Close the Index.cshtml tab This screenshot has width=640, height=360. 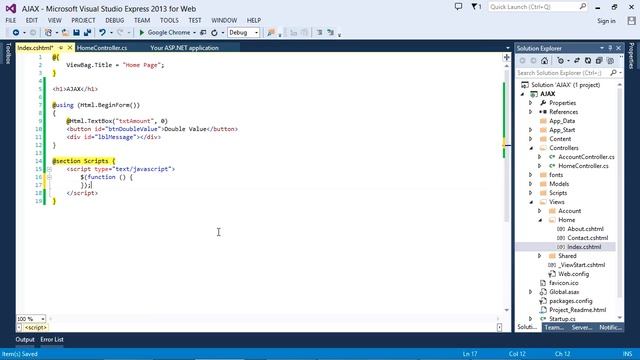coord(70,48)
